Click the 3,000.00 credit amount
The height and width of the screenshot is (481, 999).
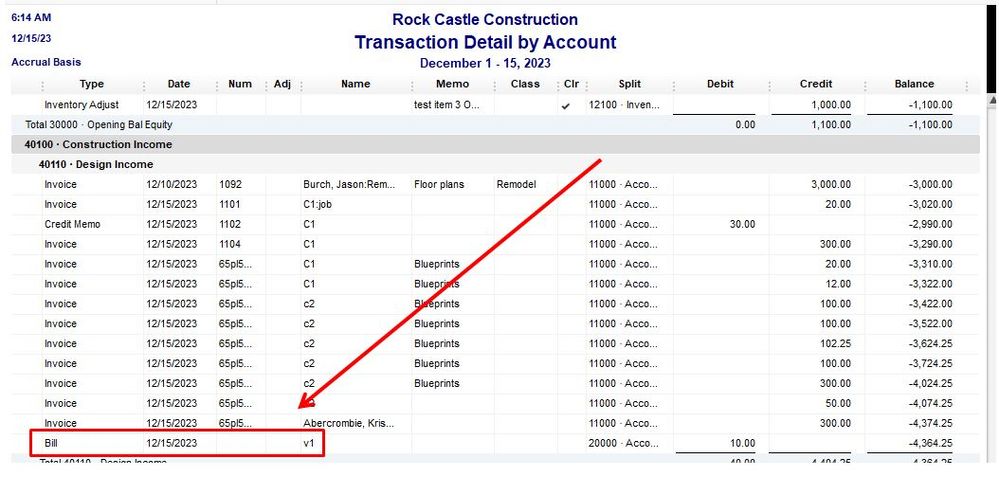tap(831, 184)
